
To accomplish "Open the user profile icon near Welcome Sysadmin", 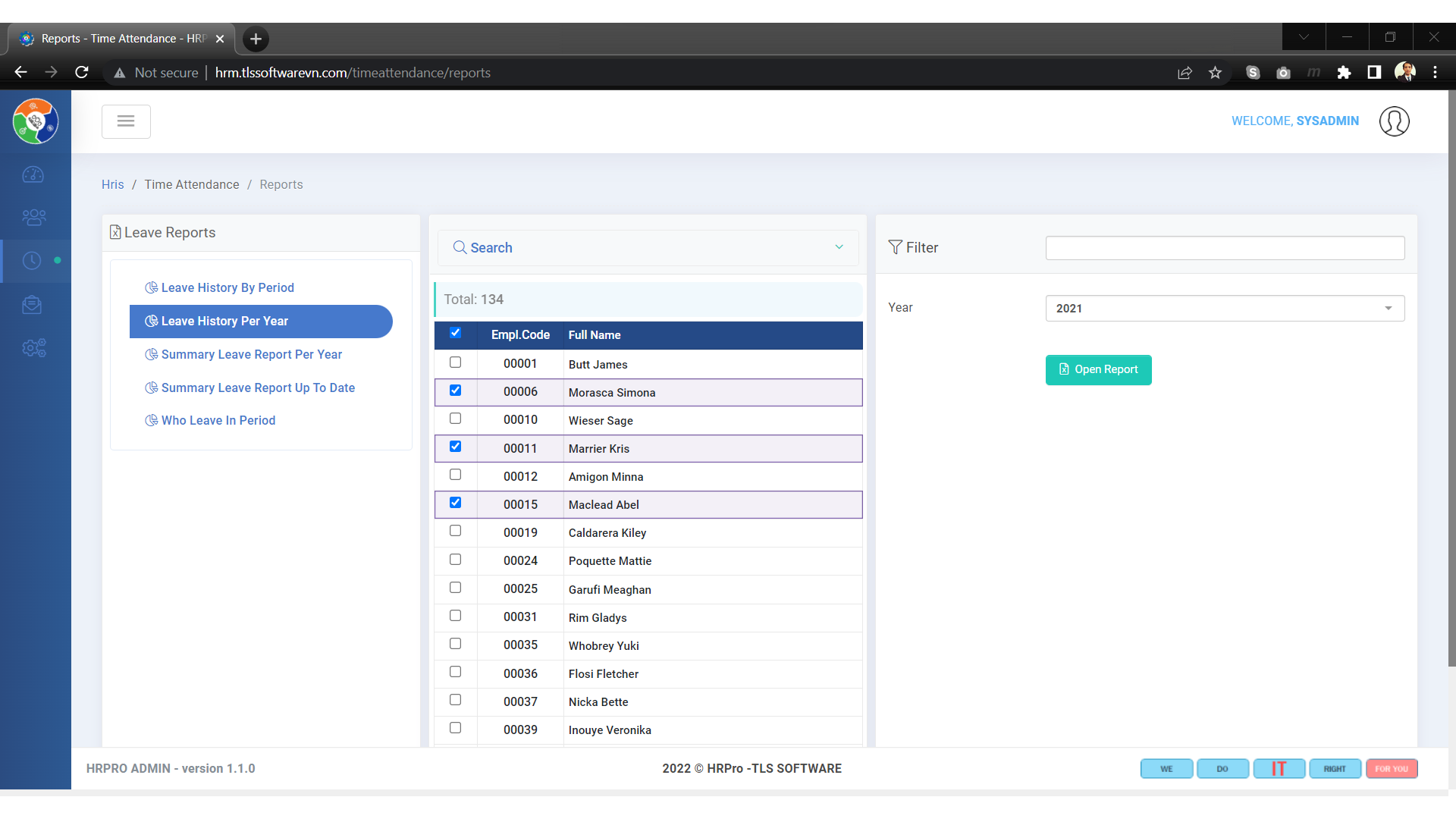I will tap(1395, 121).
